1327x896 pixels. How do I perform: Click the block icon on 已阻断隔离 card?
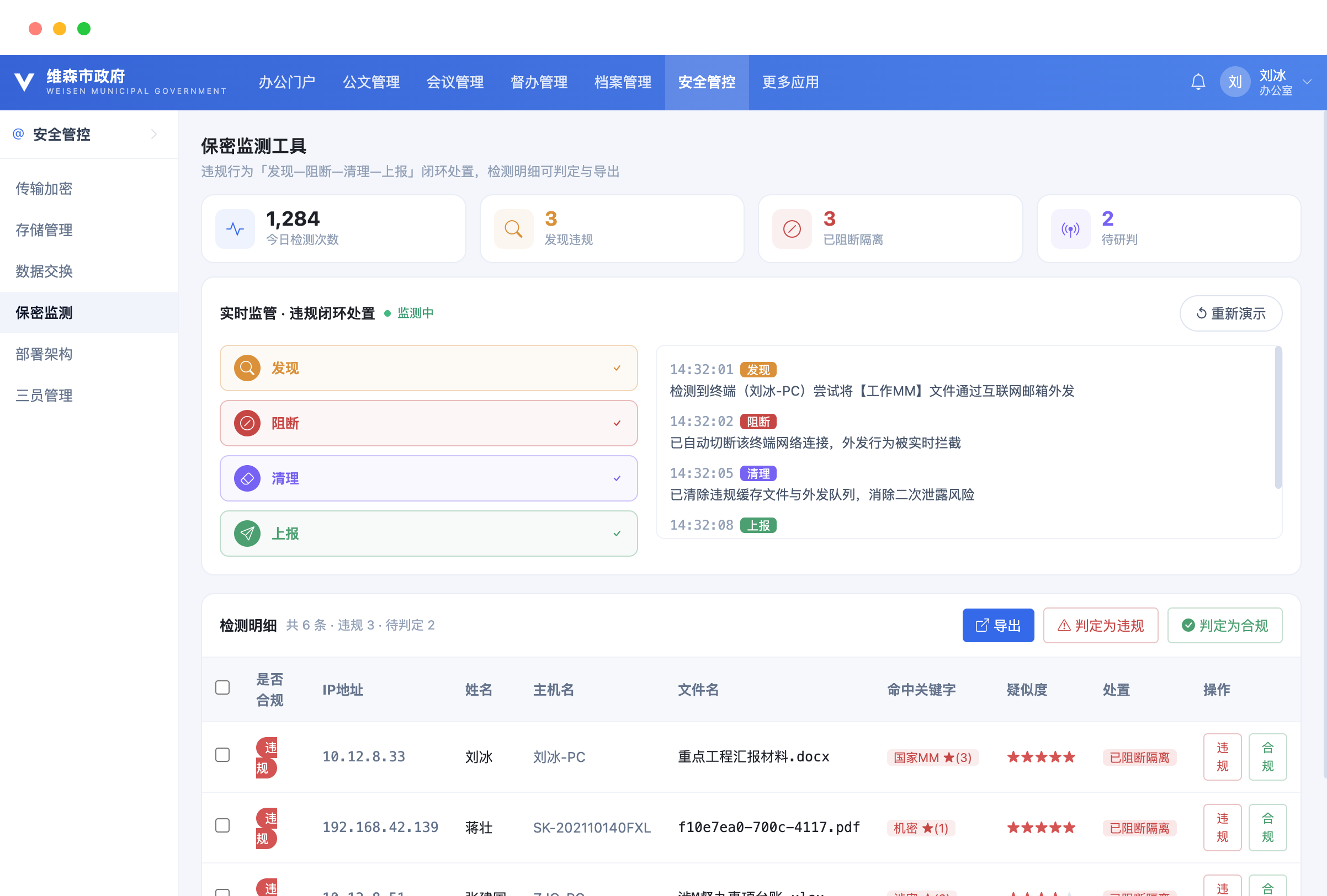tap(792, 229)
